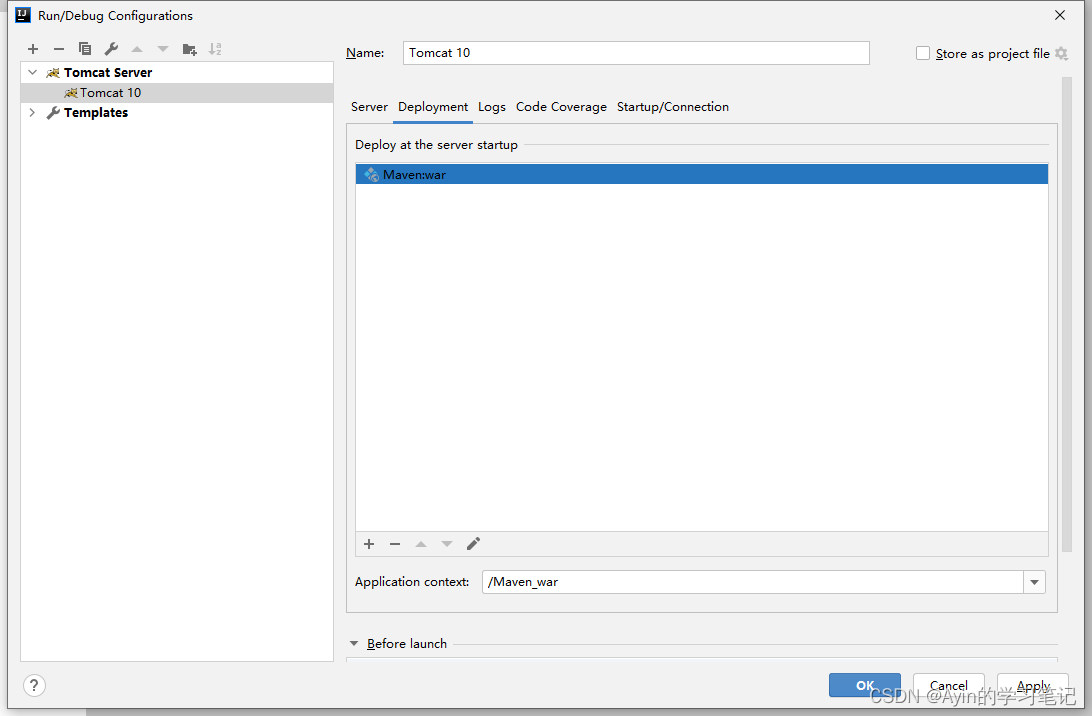Screen dimensions: 1092x716
Task: Remove the selected run configuration
Action: (58, 49)
